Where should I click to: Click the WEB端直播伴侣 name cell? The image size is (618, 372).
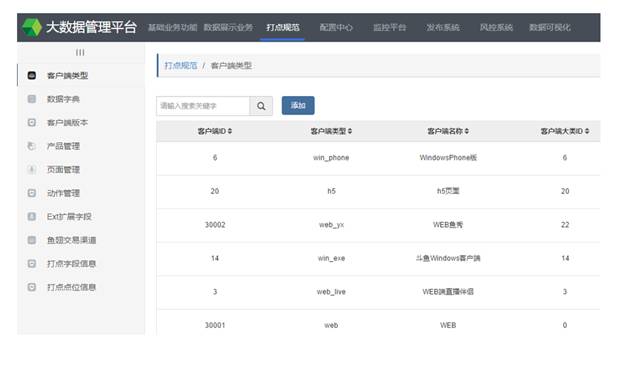coord(448,292)
